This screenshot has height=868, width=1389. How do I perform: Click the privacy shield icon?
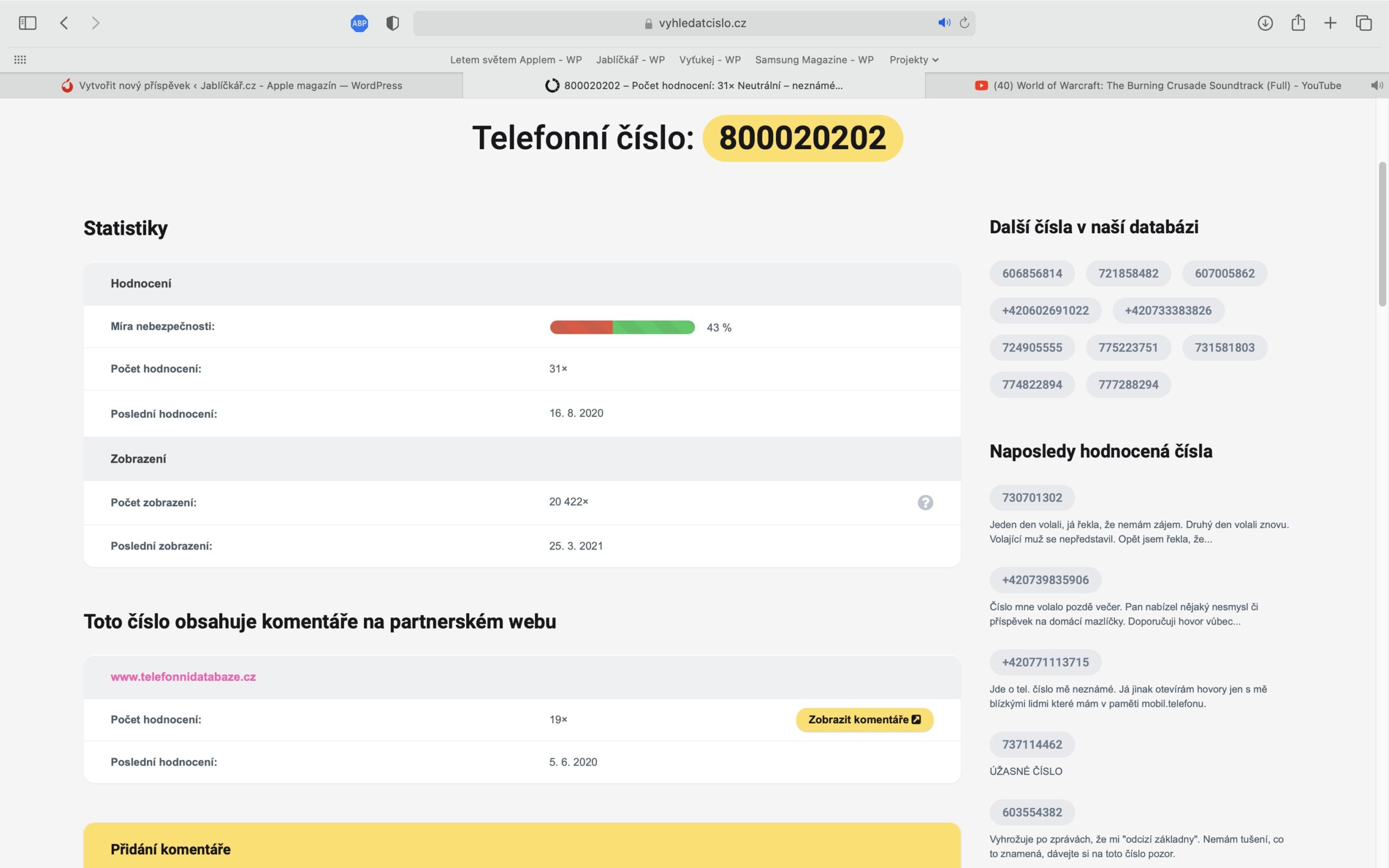coord(393,23)
